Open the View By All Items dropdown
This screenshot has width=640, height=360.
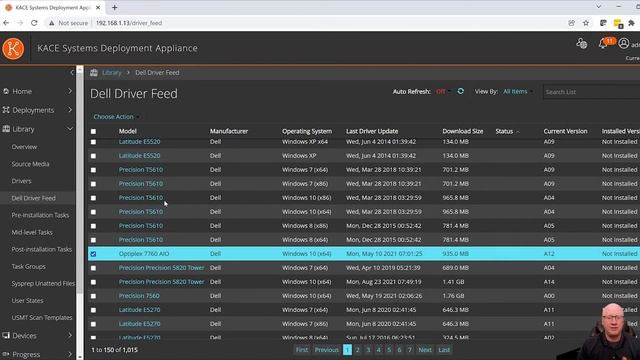coord(518,91)
